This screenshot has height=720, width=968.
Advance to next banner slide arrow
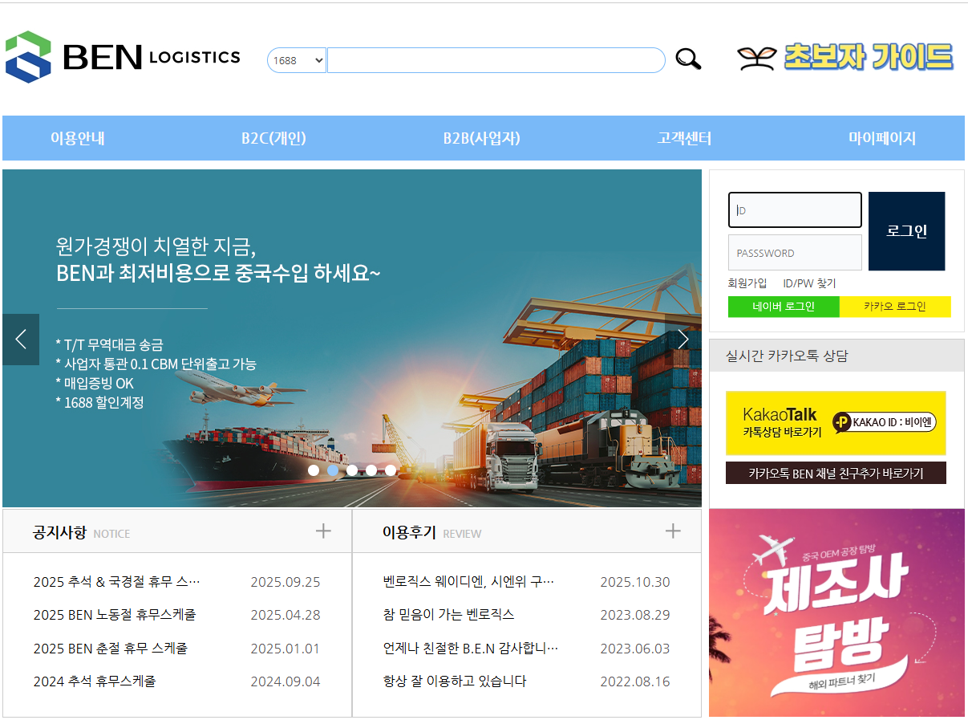tap(683, 339)
